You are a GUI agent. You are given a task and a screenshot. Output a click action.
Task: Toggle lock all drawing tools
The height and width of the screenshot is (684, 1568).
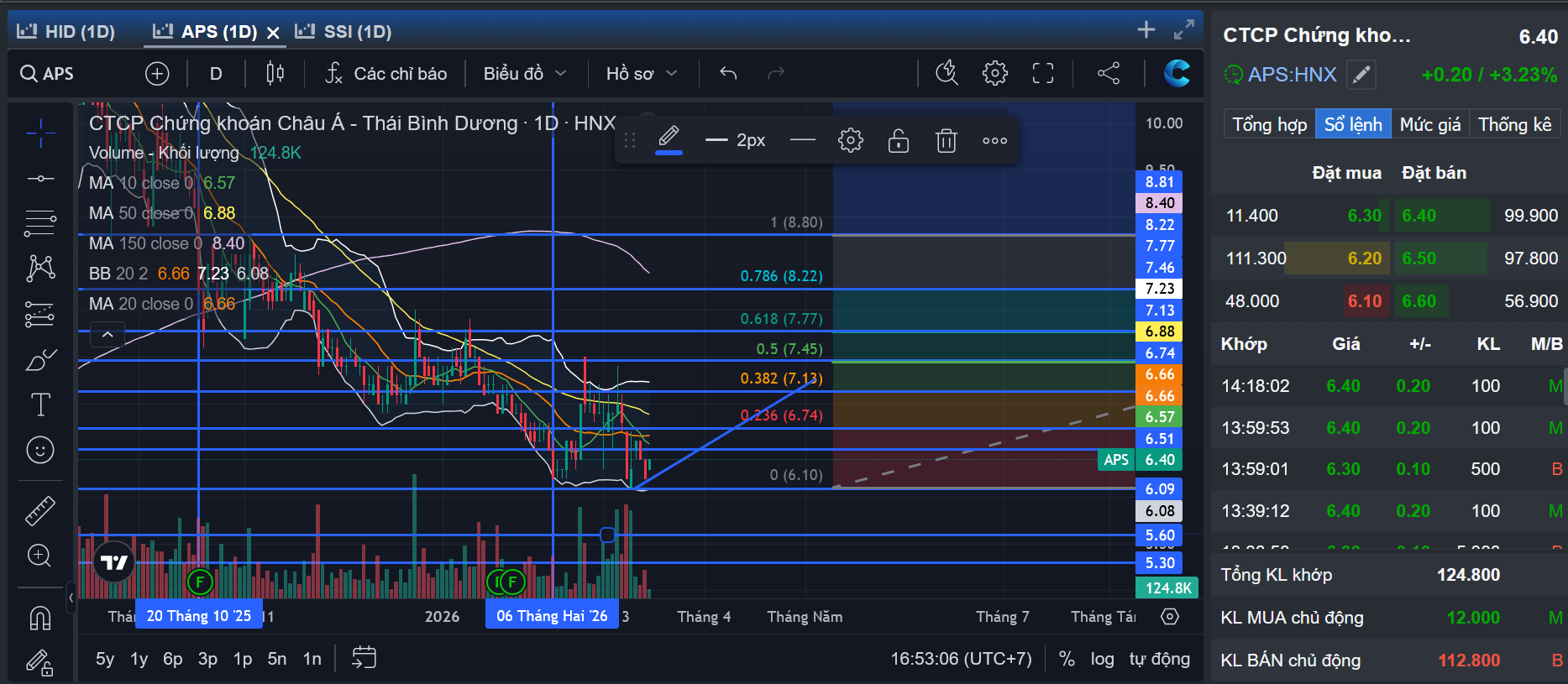pyautogui.click(x=40, y=663)
